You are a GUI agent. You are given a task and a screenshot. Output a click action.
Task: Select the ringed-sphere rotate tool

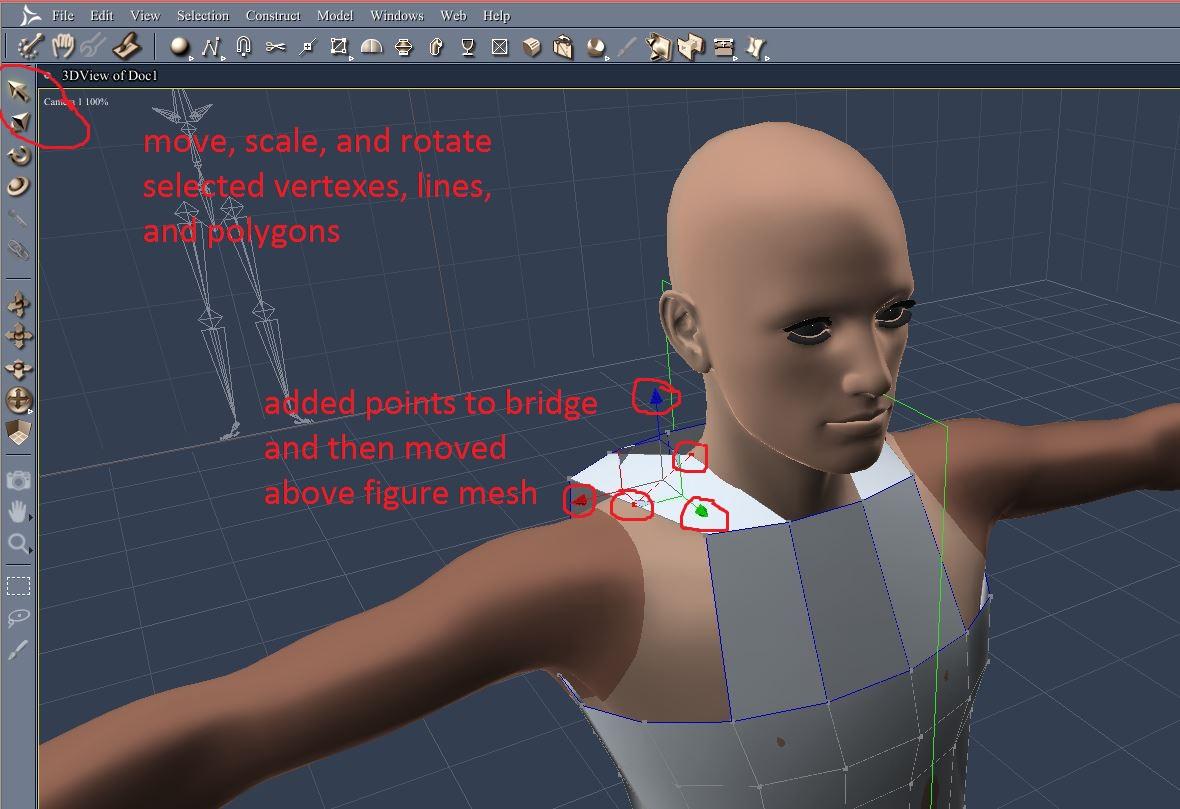[18, 186]
